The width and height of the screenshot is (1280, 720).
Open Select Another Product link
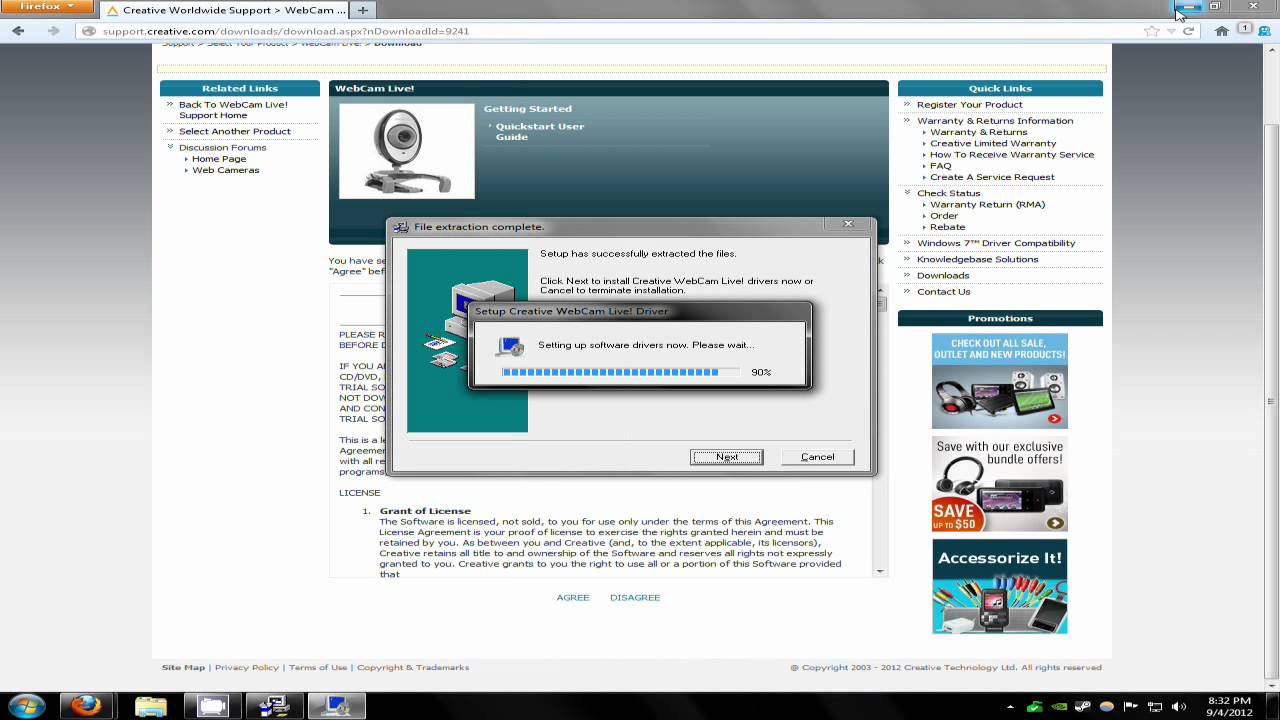coord(235,131)
